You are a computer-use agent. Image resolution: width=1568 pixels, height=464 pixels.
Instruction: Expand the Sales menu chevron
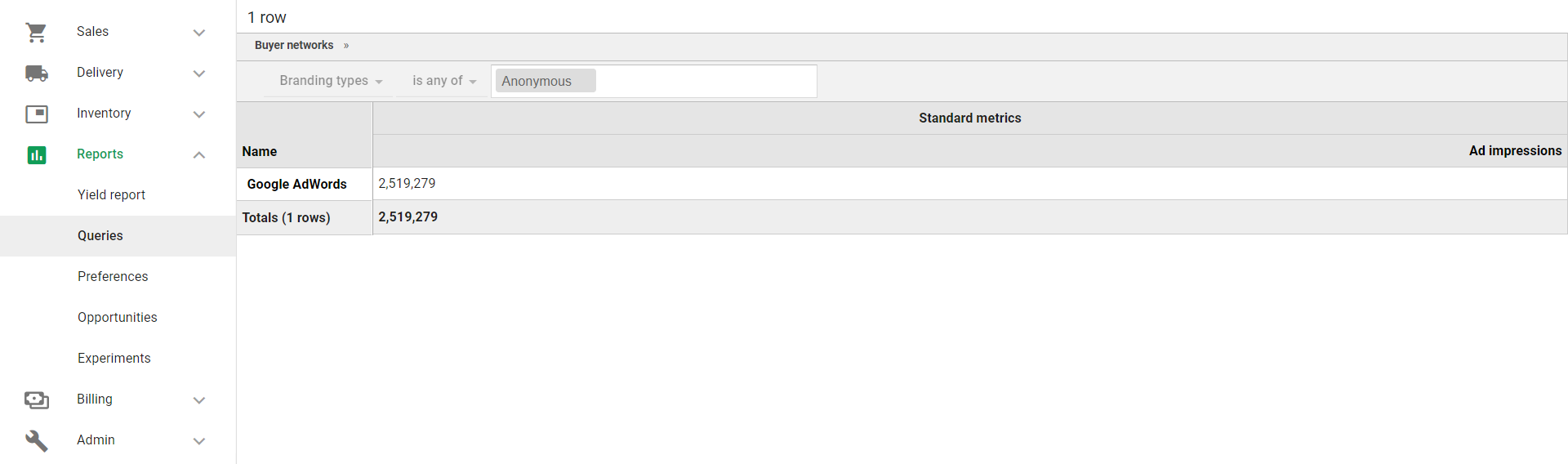pos(199,33)
